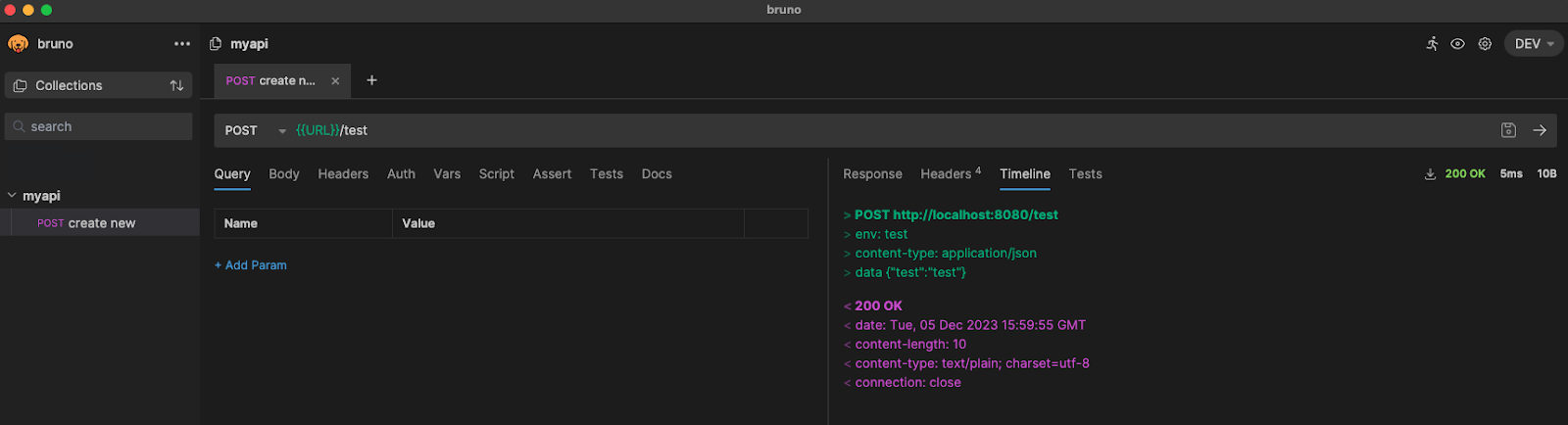This screenshot has width=1568, height=425.
Task: Click the request content-type: application/json line
Action: tap(940, 253)
